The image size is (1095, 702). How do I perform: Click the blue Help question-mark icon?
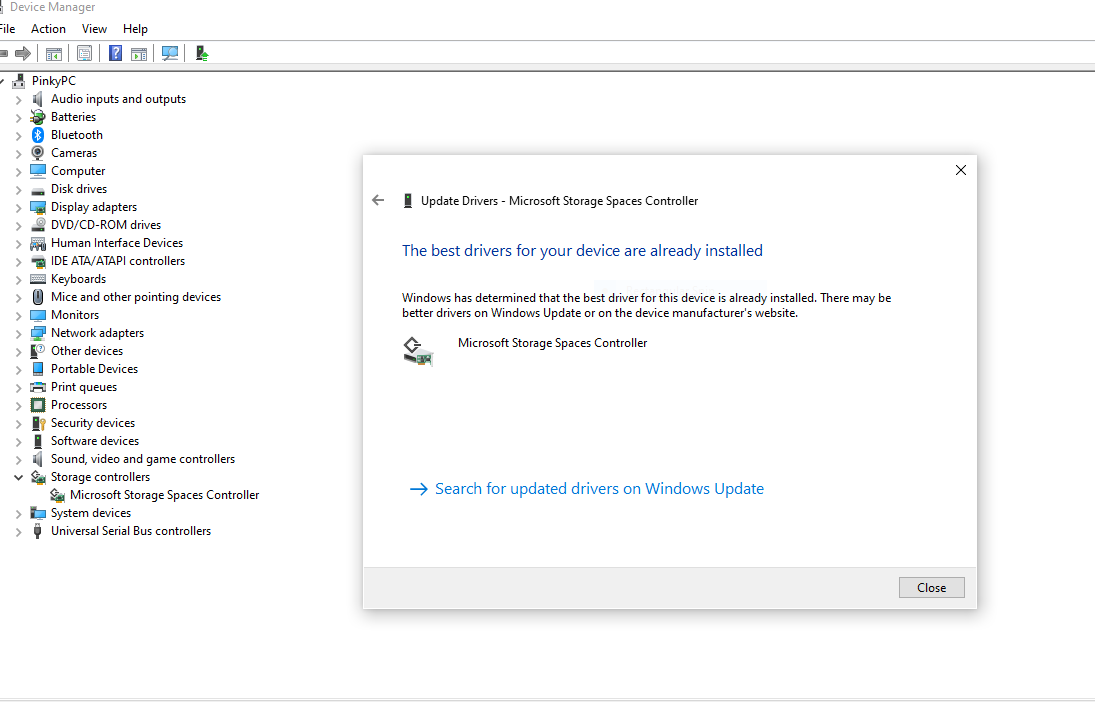pyautogui.click(x=115, y=53)
